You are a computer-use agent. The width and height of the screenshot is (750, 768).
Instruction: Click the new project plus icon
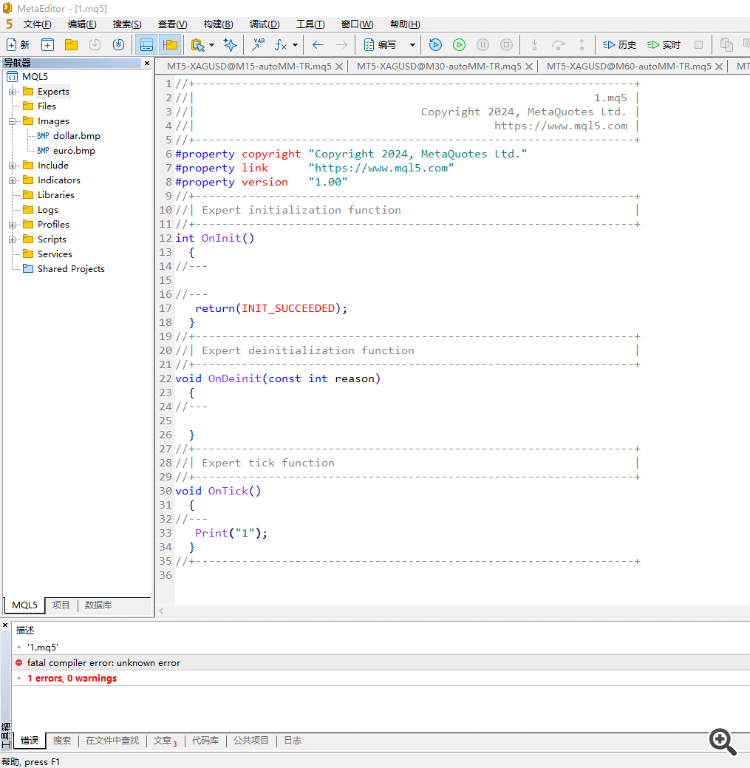[48, 45]
